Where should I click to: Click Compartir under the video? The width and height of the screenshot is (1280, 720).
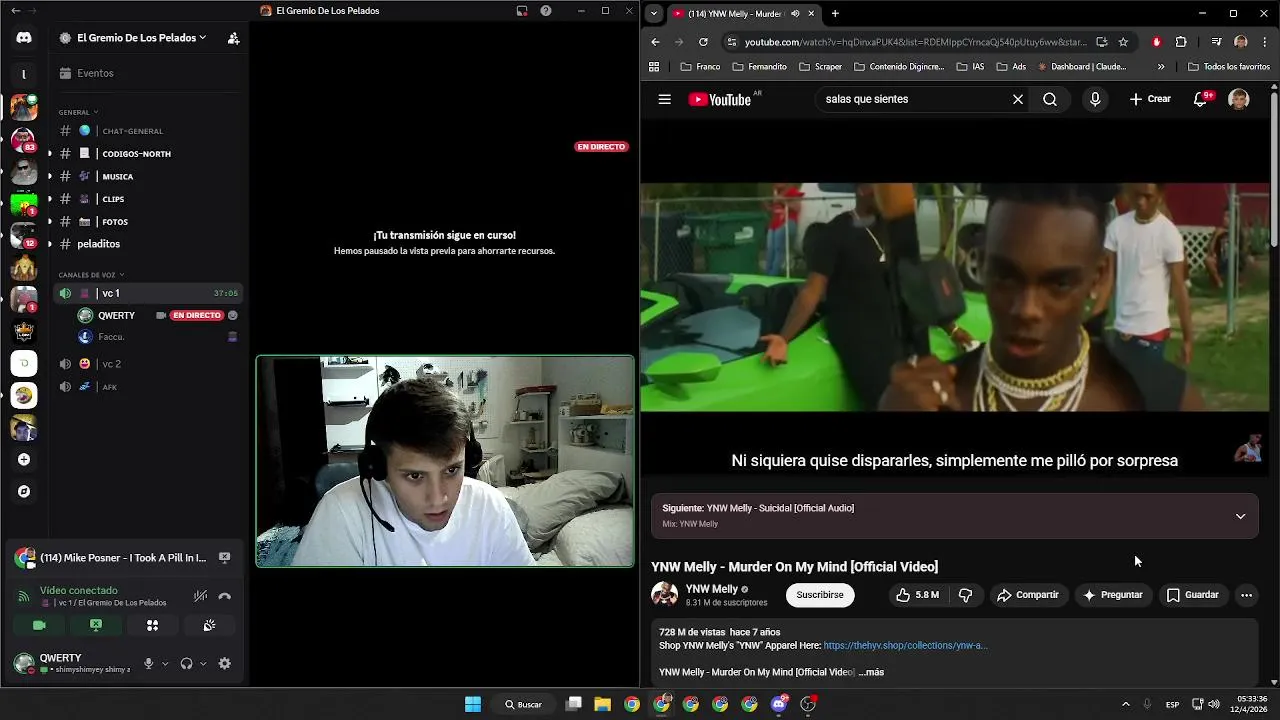1028,595
